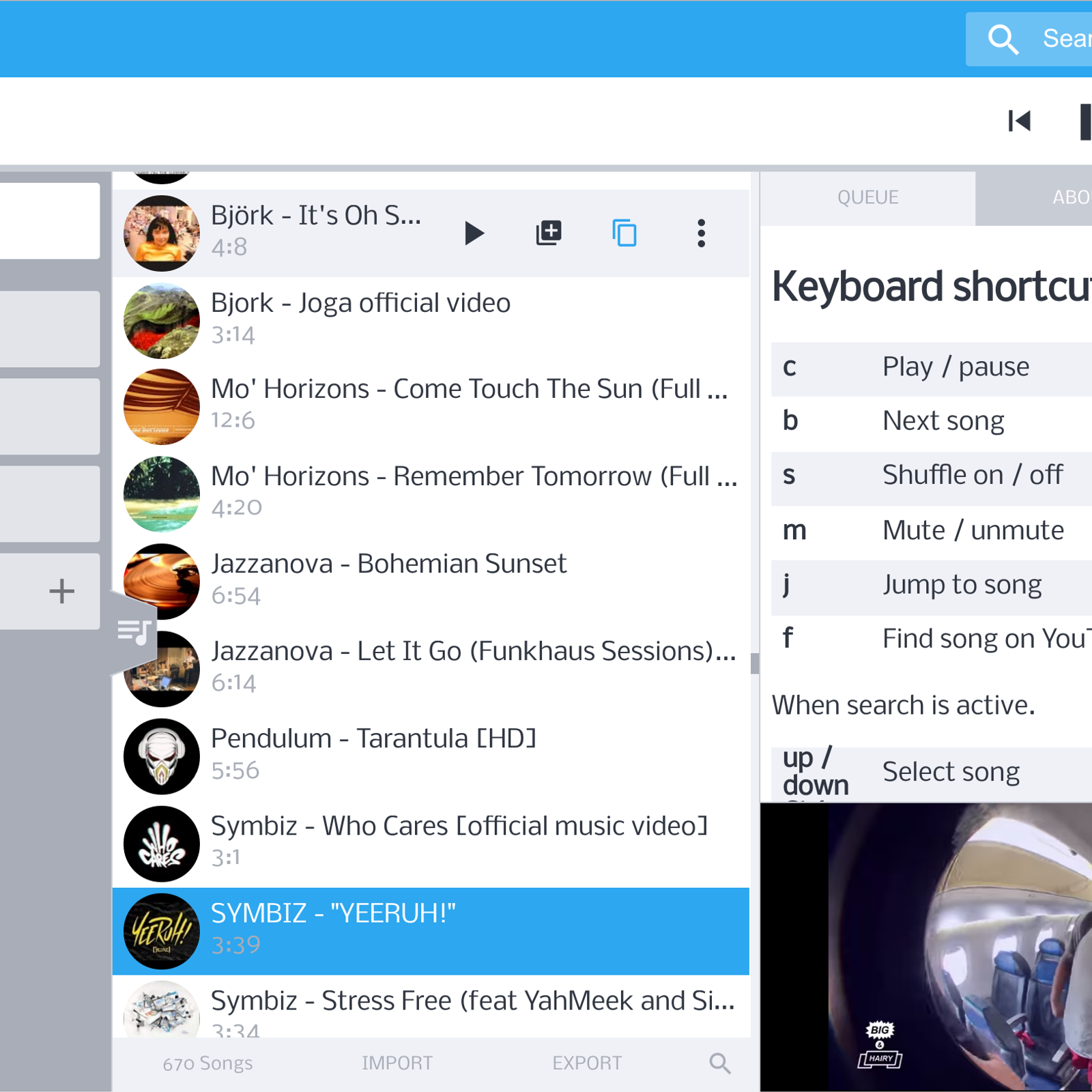1092x1092 pixels.
Task: Click the Select song shortcut row
Action: 932,773
